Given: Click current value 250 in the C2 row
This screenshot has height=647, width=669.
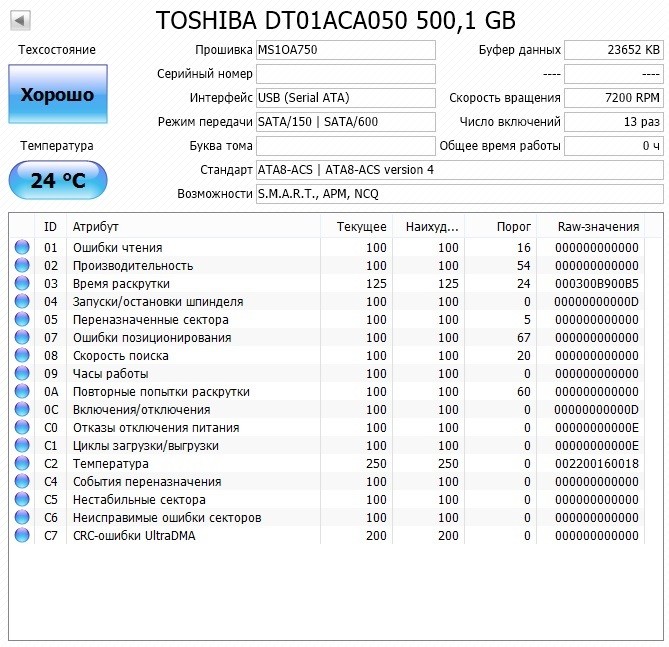Looking at the screenshot, I should (x=376, y=463).
